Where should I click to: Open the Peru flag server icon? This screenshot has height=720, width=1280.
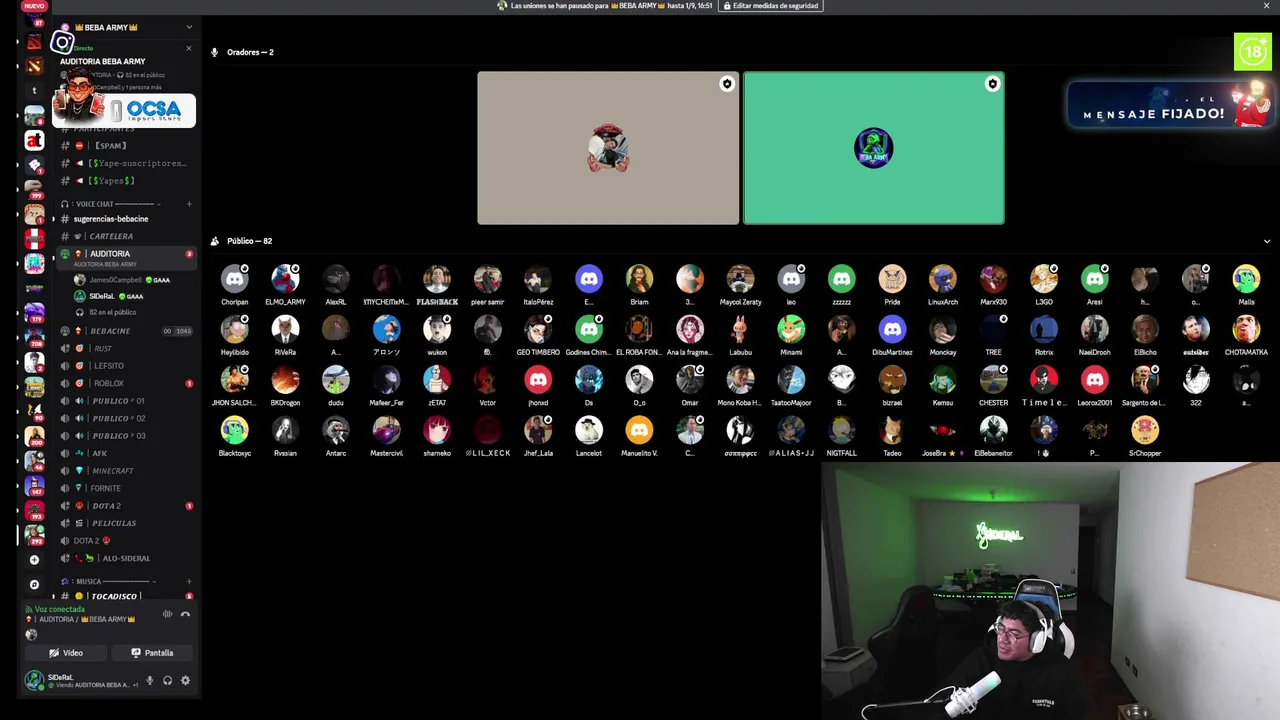[34, 239]
